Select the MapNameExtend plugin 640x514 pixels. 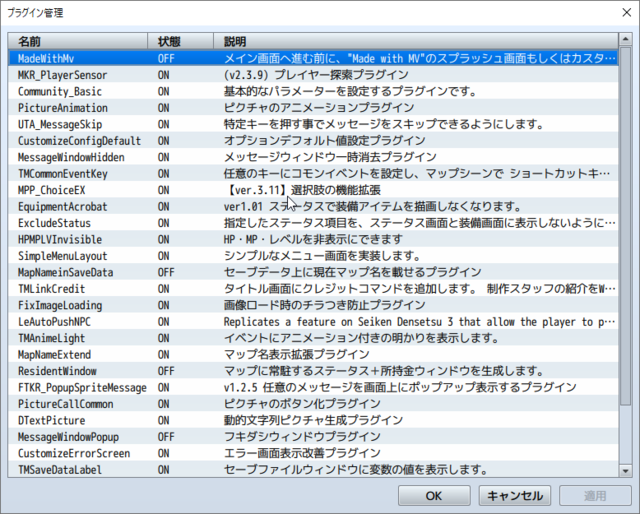pos(313,354)
